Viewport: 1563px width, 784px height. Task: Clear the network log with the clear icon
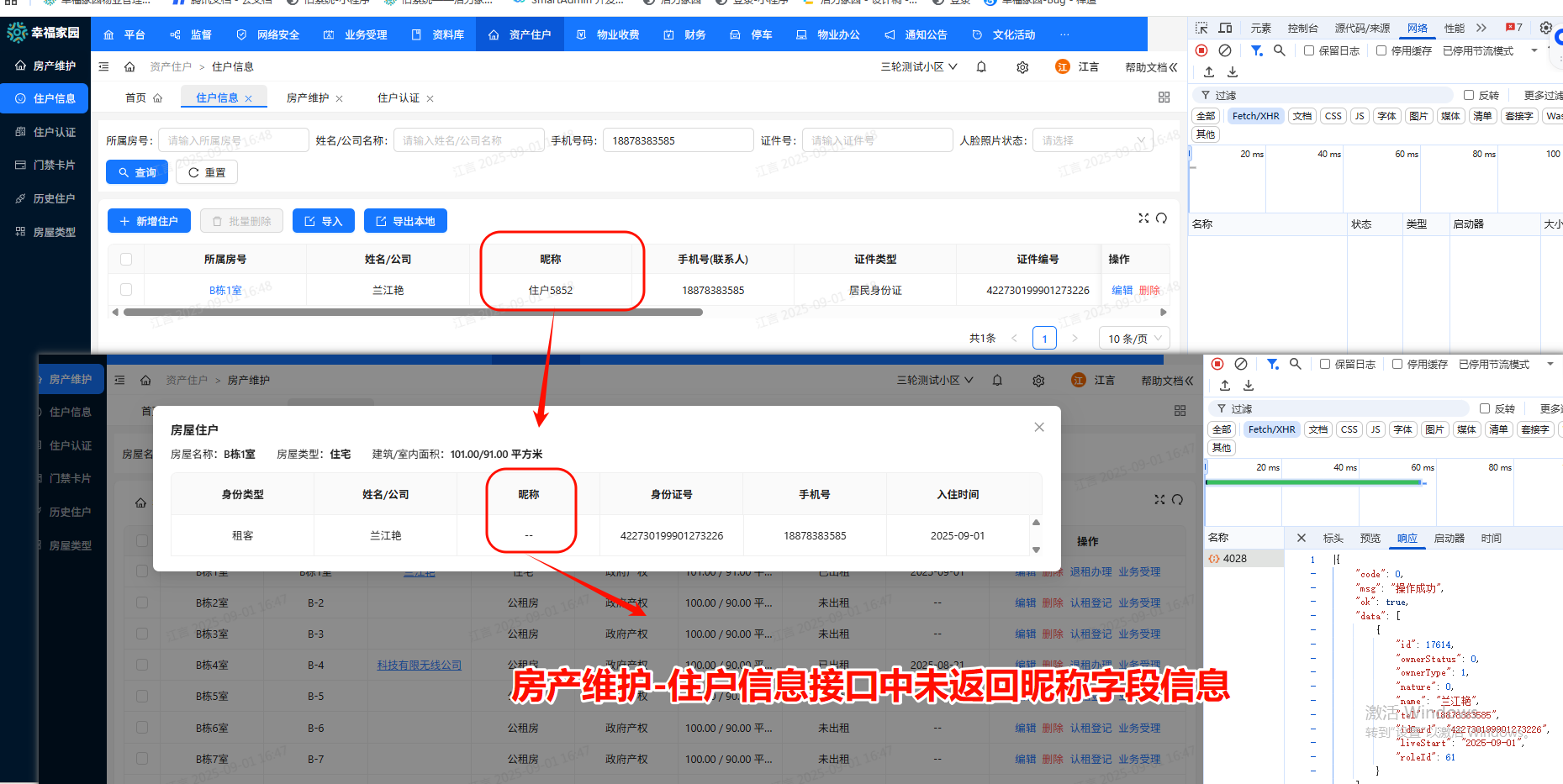point(1224,50)
